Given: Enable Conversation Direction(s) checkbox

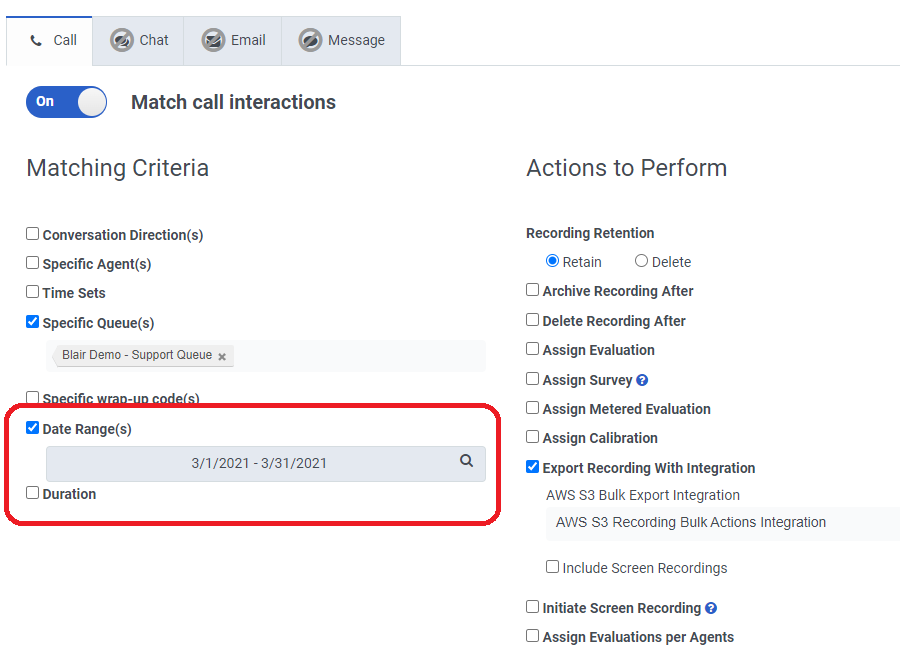Looking at the screenshot, I should (x=33, y=234).
